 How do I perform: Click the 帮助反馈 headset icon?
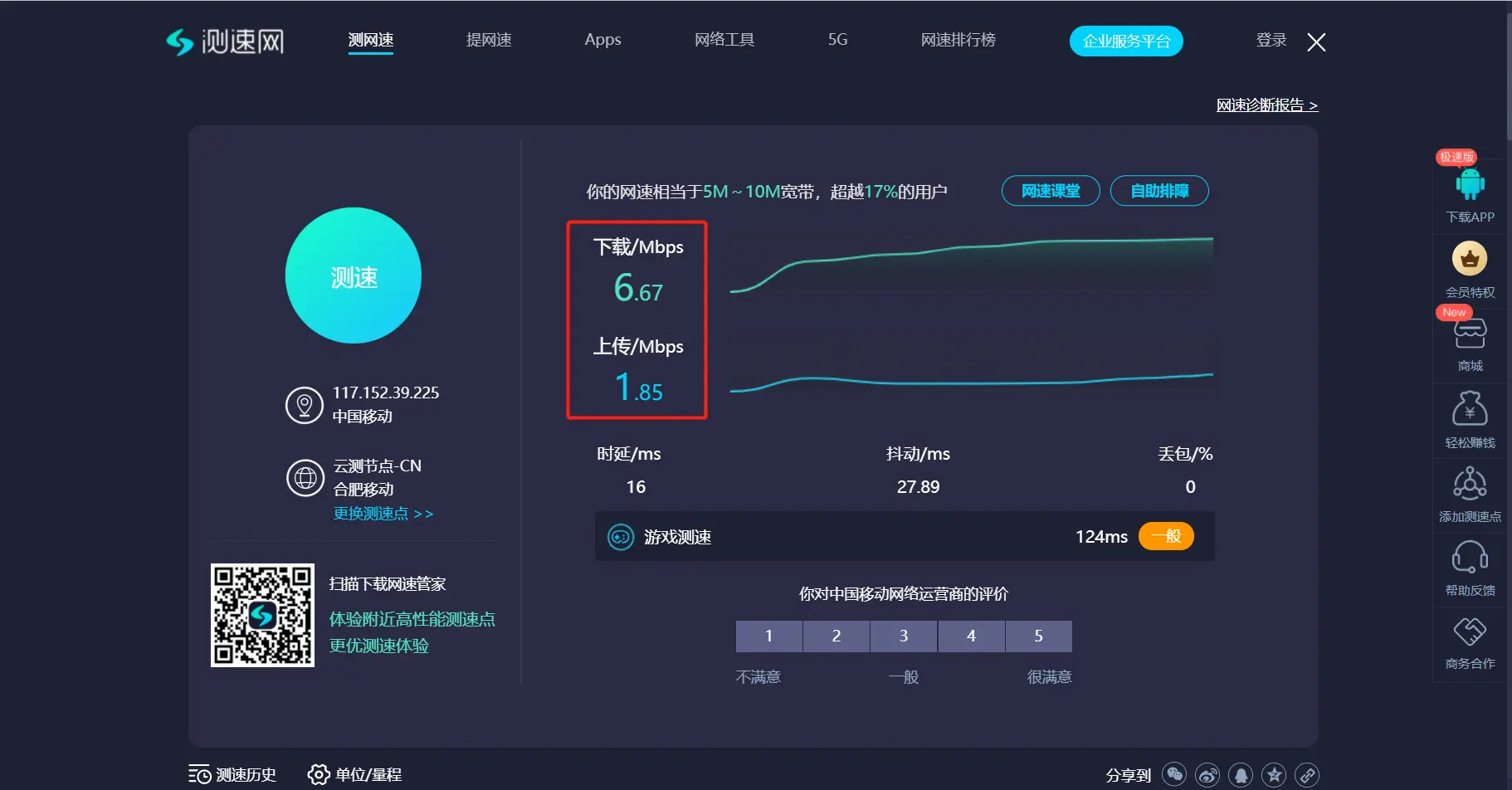pyautogui.click(x=1470, y=558)
